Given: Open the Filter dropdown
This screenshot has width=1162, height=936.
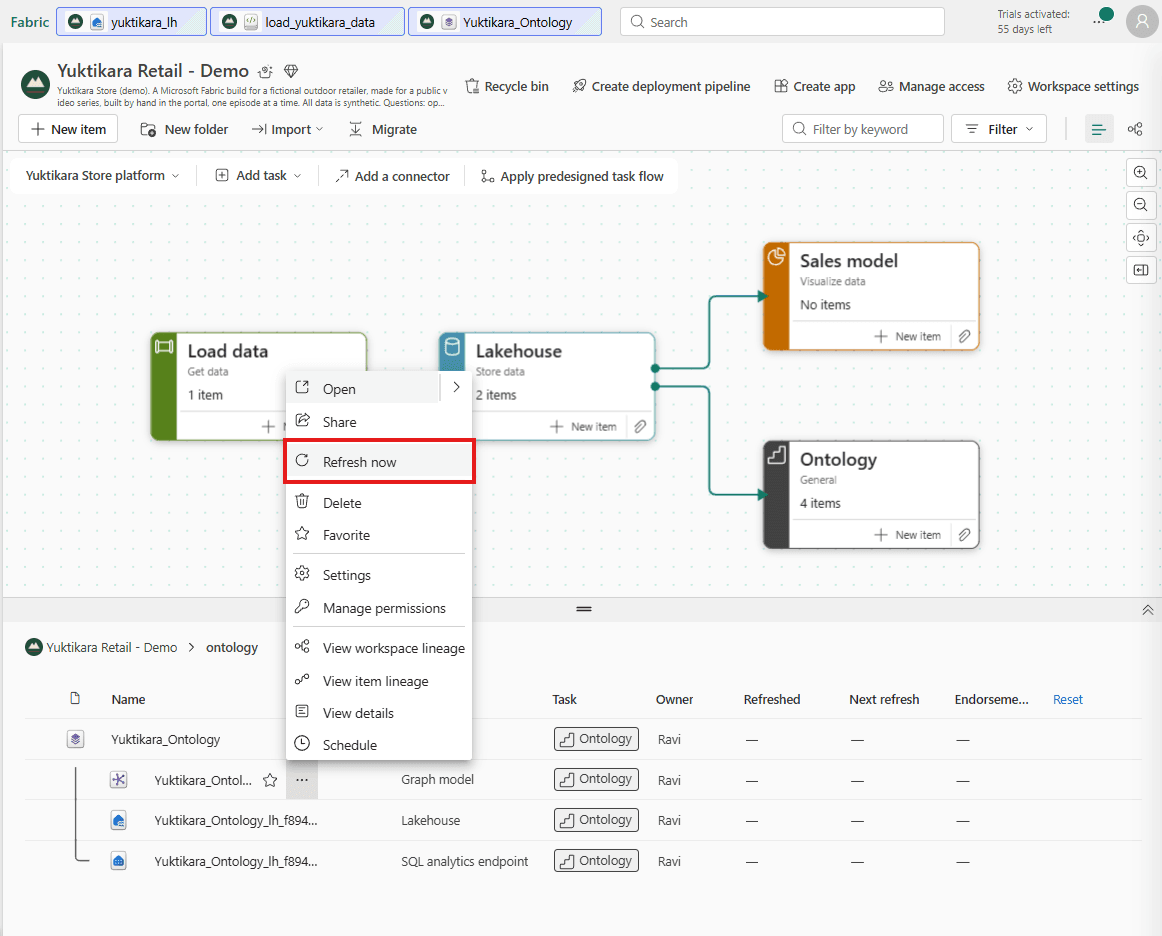Looking at the screenshot, I should click(998, 130).
